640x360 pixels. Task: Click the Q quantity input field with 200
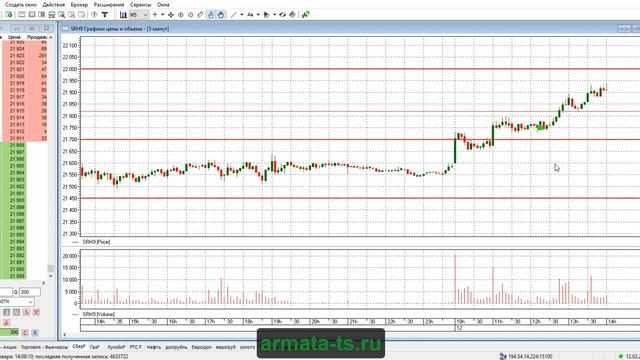(30, 292)
